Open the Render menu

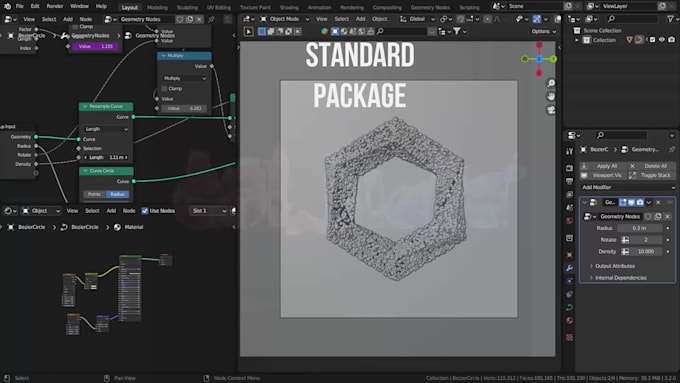point(55,7)
